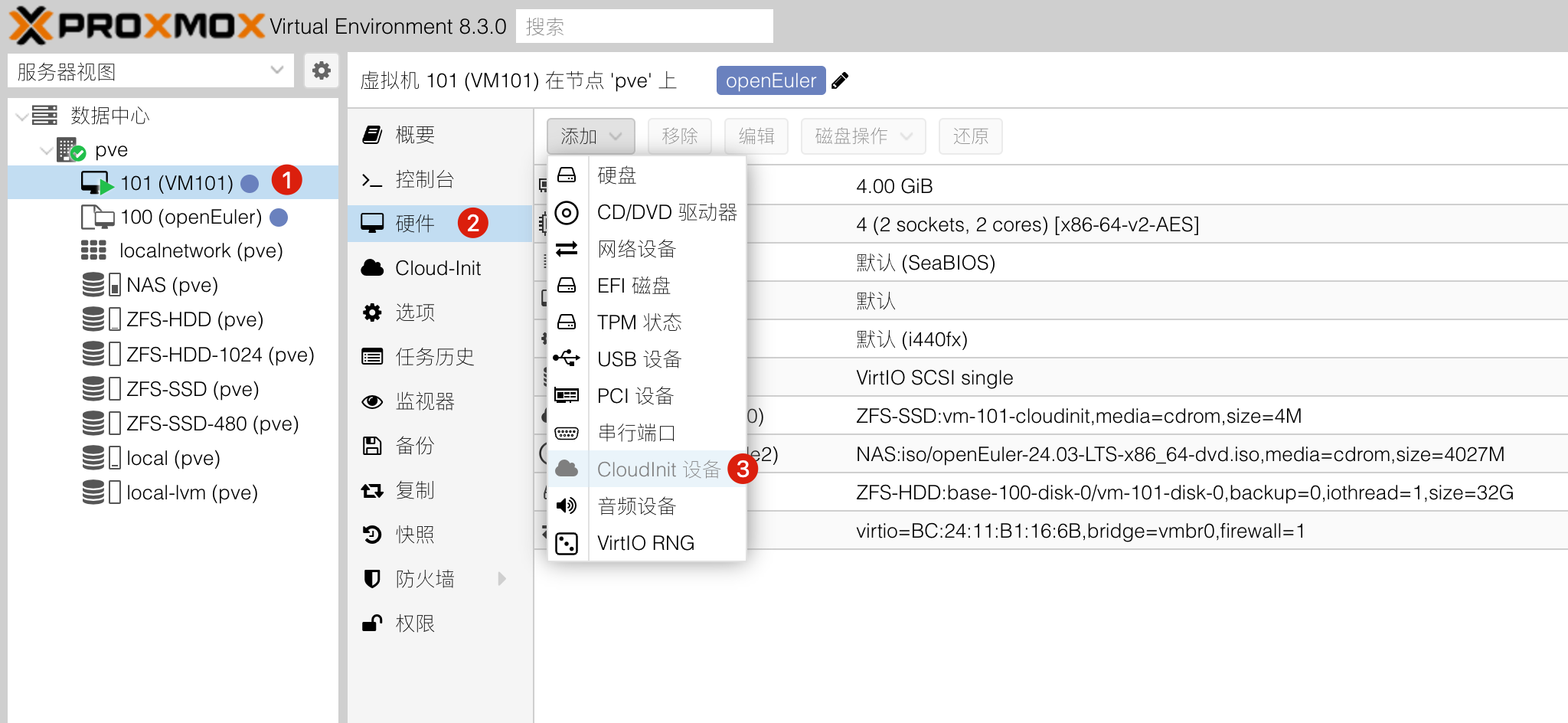Screen dimensions: 1568x723
Task: Select the 串行端口 serial port icon
Action: (567, 433)
